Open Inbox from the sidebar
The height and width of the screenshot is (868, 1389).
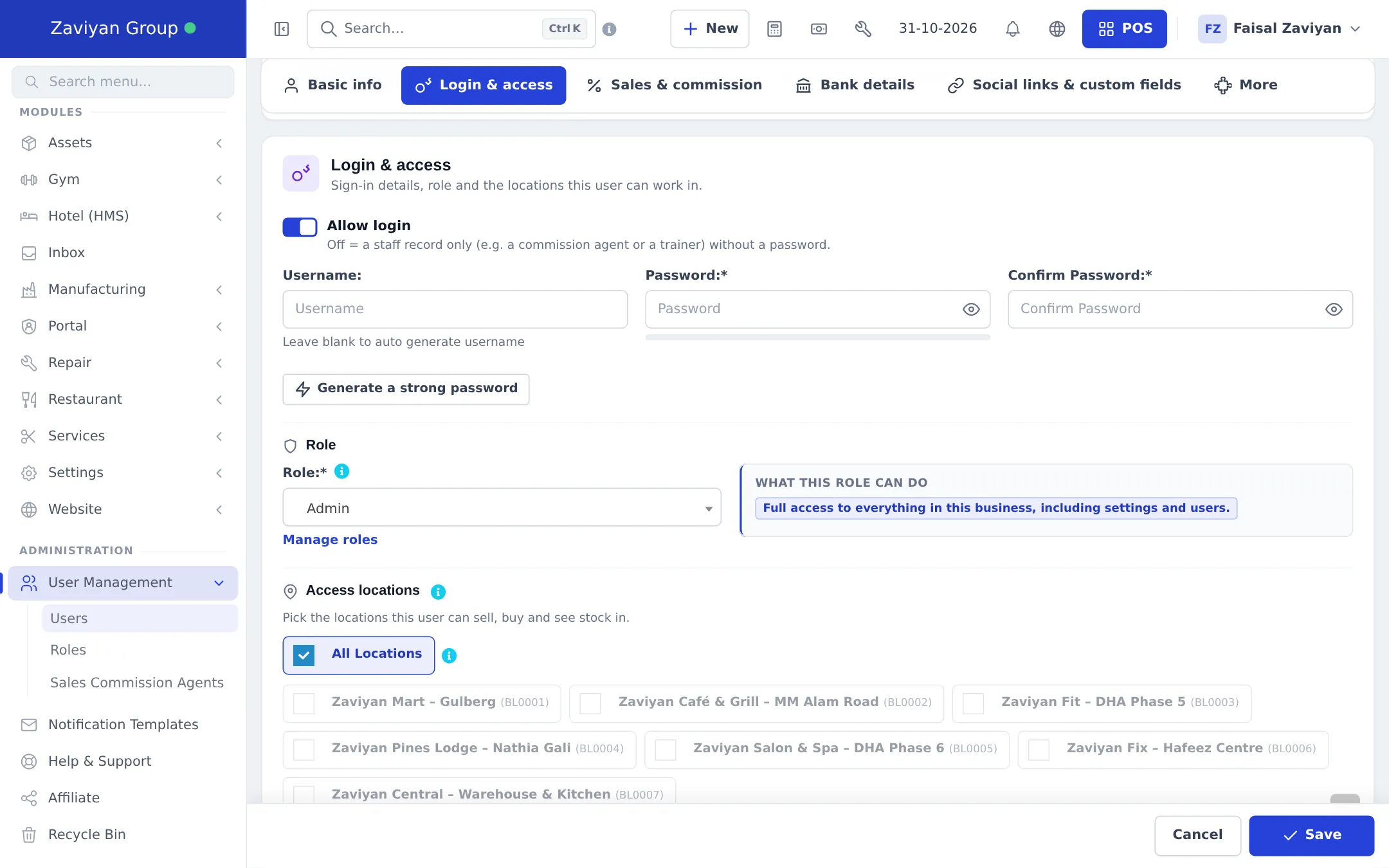[x=122, y=253]
